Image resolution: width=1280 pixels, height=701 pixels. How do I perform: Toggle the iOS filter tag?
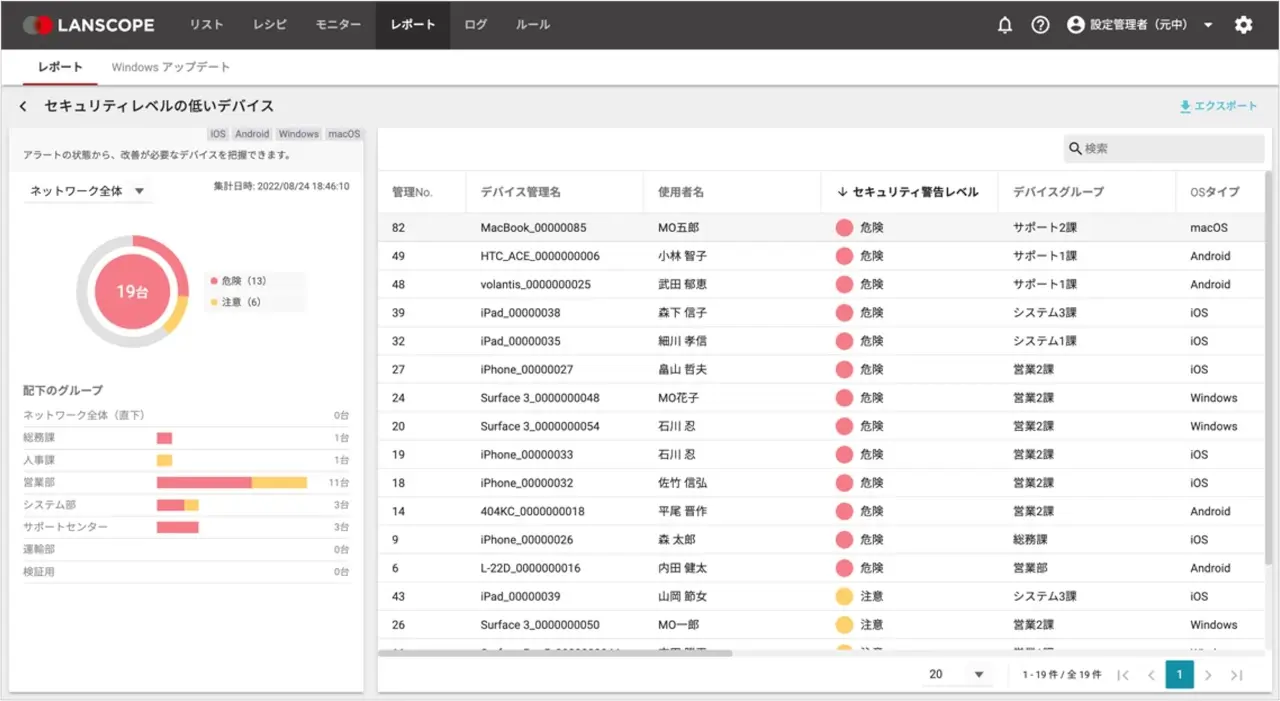point(218,134)
